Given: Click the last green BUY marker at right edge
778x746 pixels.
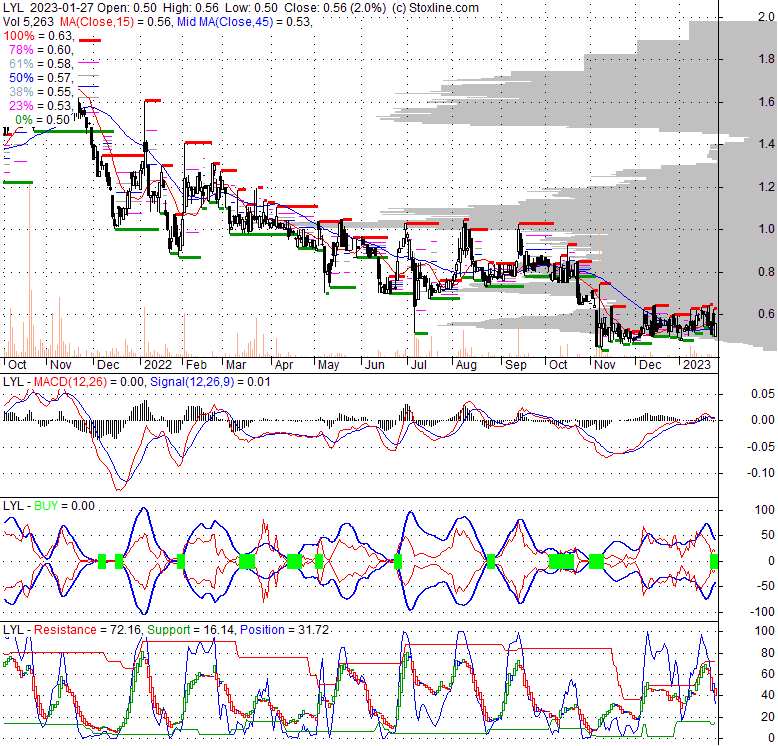Looking at the screenshot, I should 714,561.
